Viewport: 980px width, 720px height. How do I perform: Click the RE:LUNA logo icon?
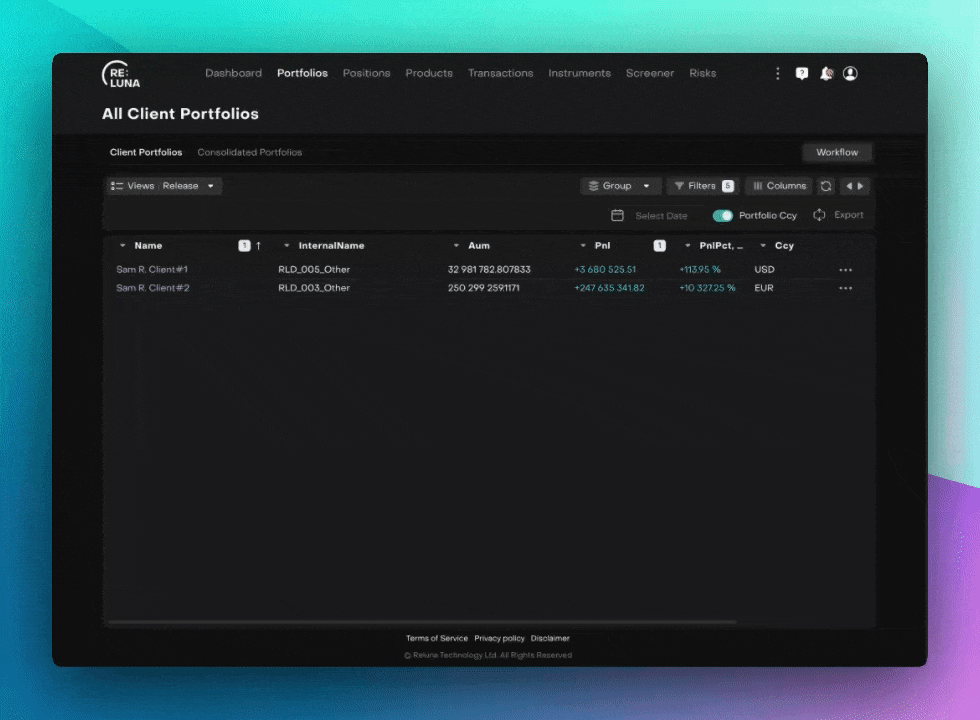click(x=120, y=74)
